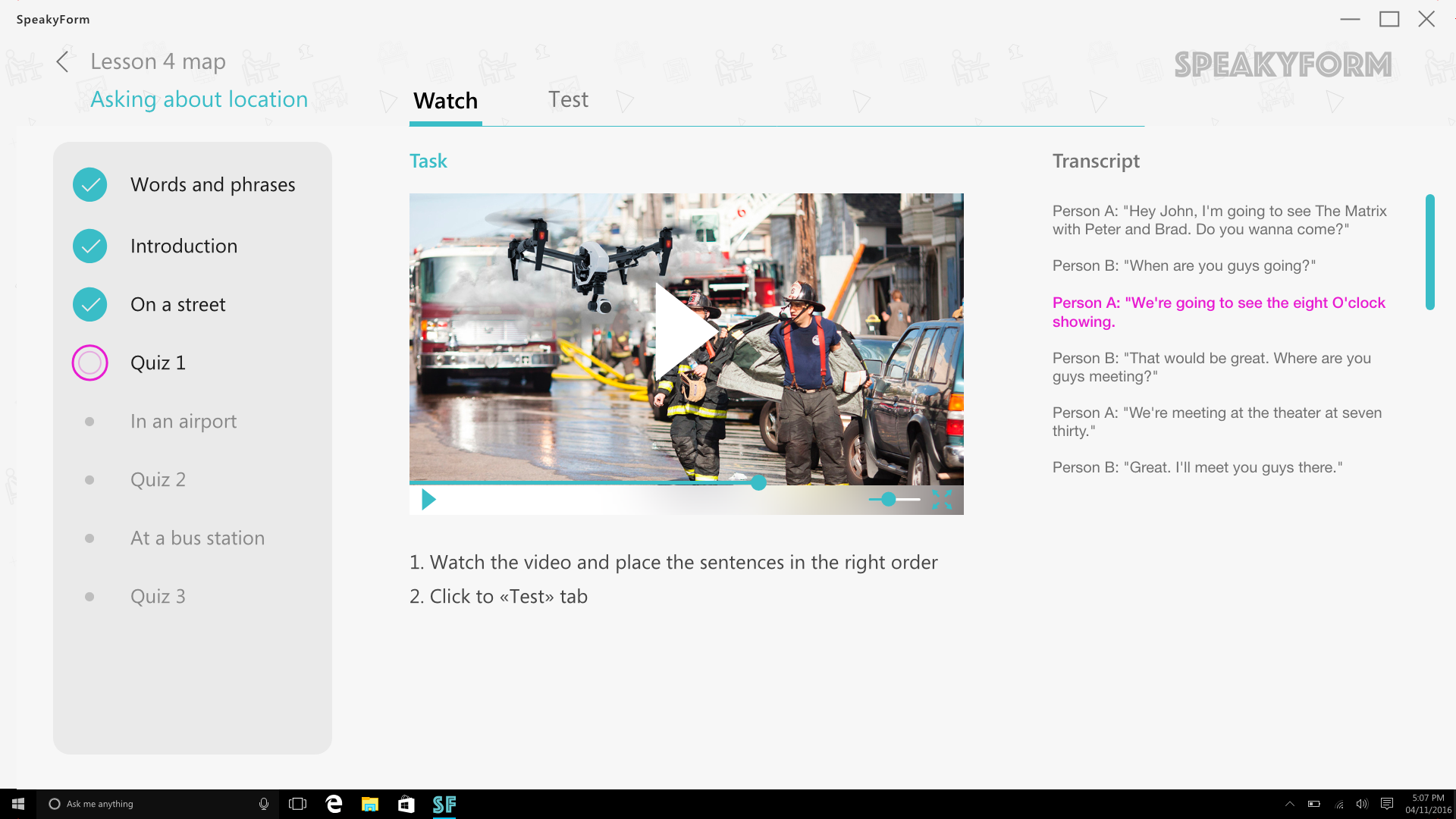Click the video progress bar handle
The image size is (1456, 819).
pos(758,482)
